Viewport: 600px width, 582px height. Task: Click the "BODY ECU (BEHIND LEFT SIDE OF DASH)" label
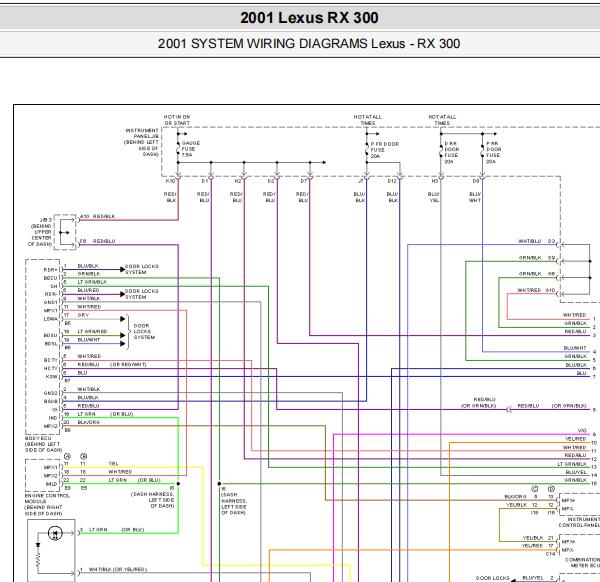tap(44, 444)
